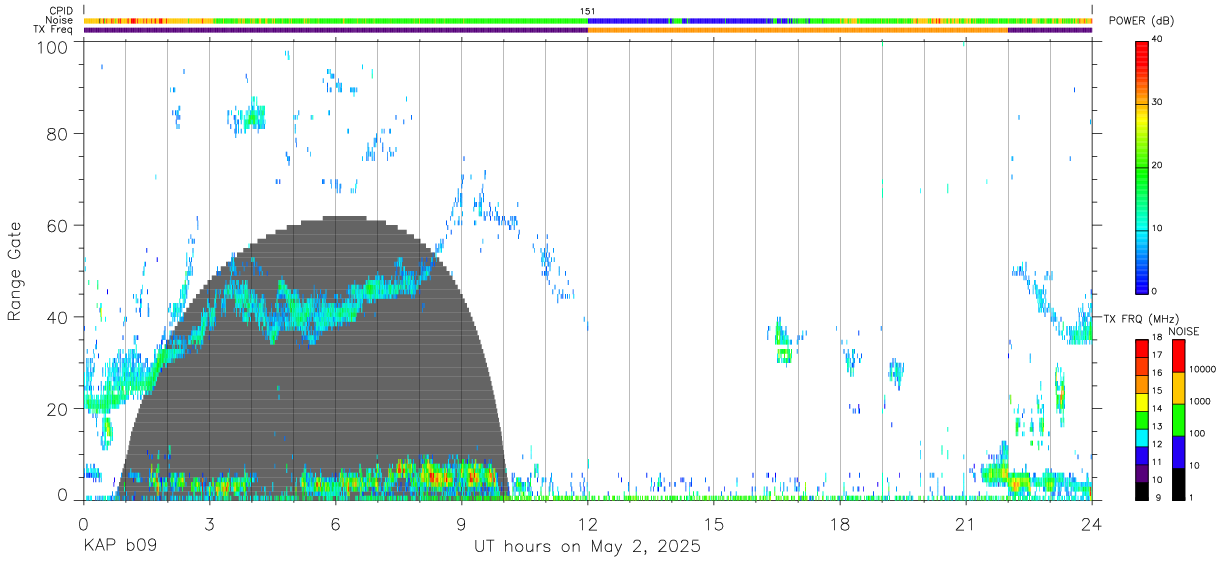Click the POWER (dB) color bar
The width and height of the screenshot is (1228, 567).
click(1142, 166)
